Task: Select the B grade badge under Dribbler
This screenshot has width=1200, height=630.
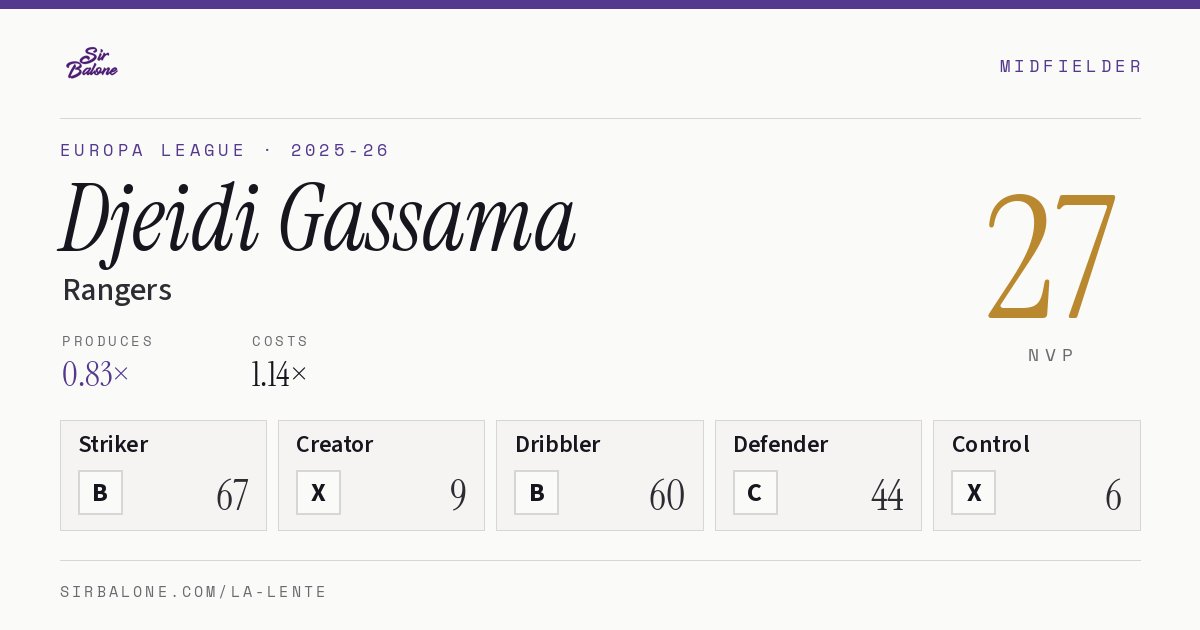Action: 537,493
